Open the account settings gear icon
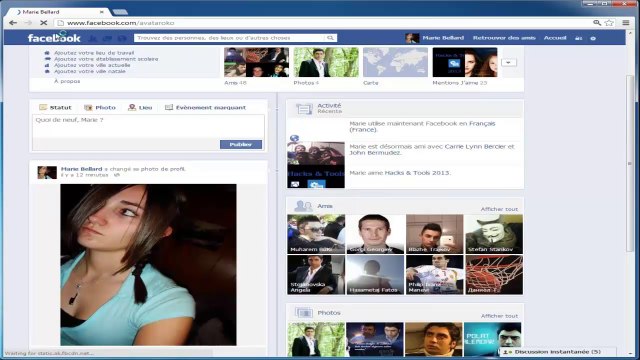The height and width of the screenshot is (360, 640). click(x=593, y=38)
